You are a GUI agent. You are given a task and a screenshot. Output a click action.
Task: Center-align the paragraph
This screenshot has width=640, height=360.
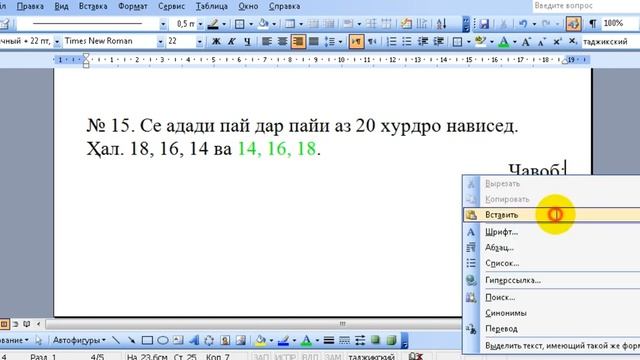pyautogui.click(x=282, y=41)
